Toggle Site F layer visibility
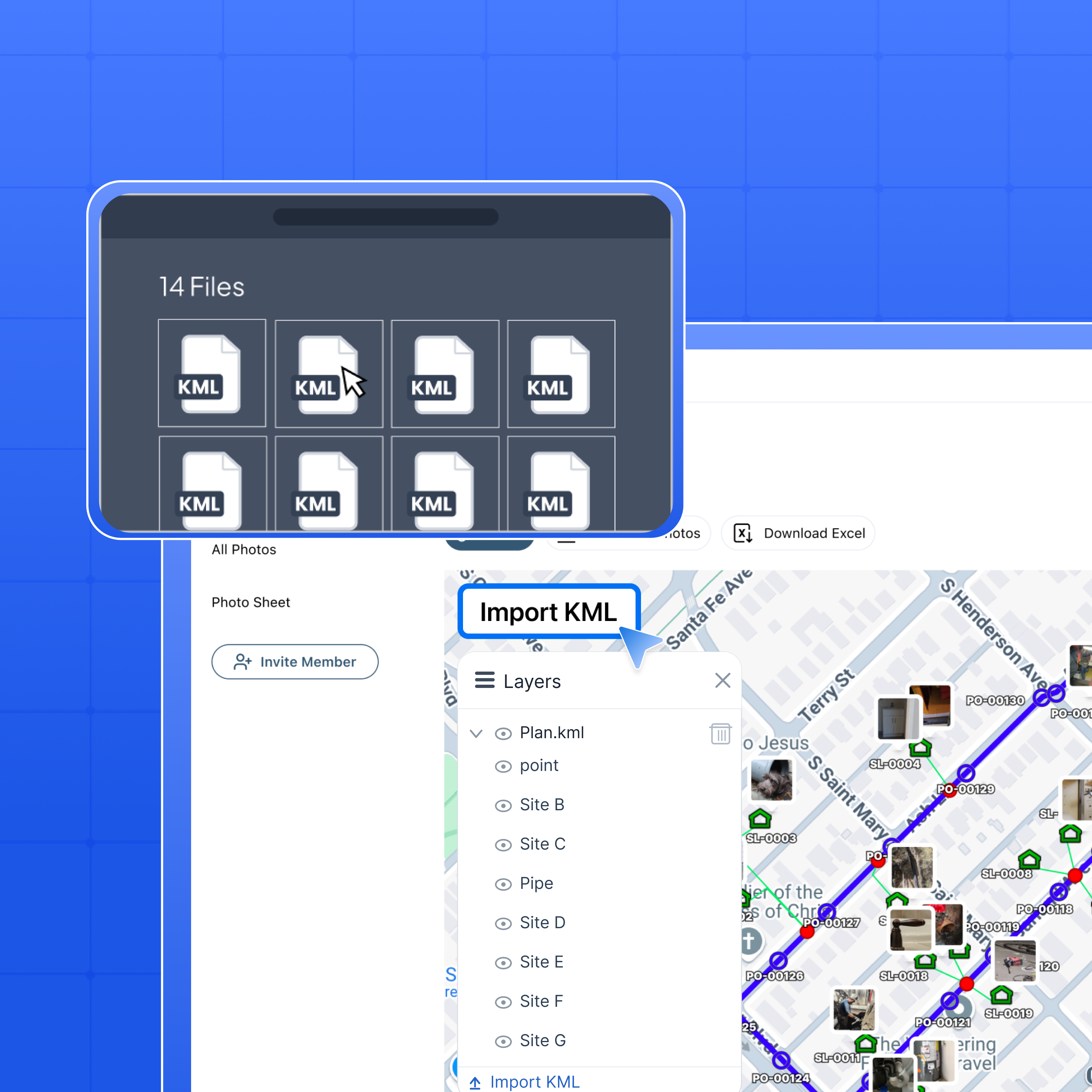 (503, 1002)
